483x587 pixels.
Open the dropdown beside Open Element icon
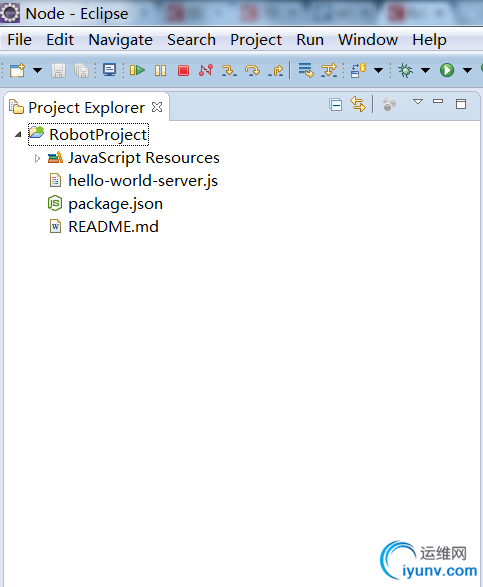pos(379,70)
